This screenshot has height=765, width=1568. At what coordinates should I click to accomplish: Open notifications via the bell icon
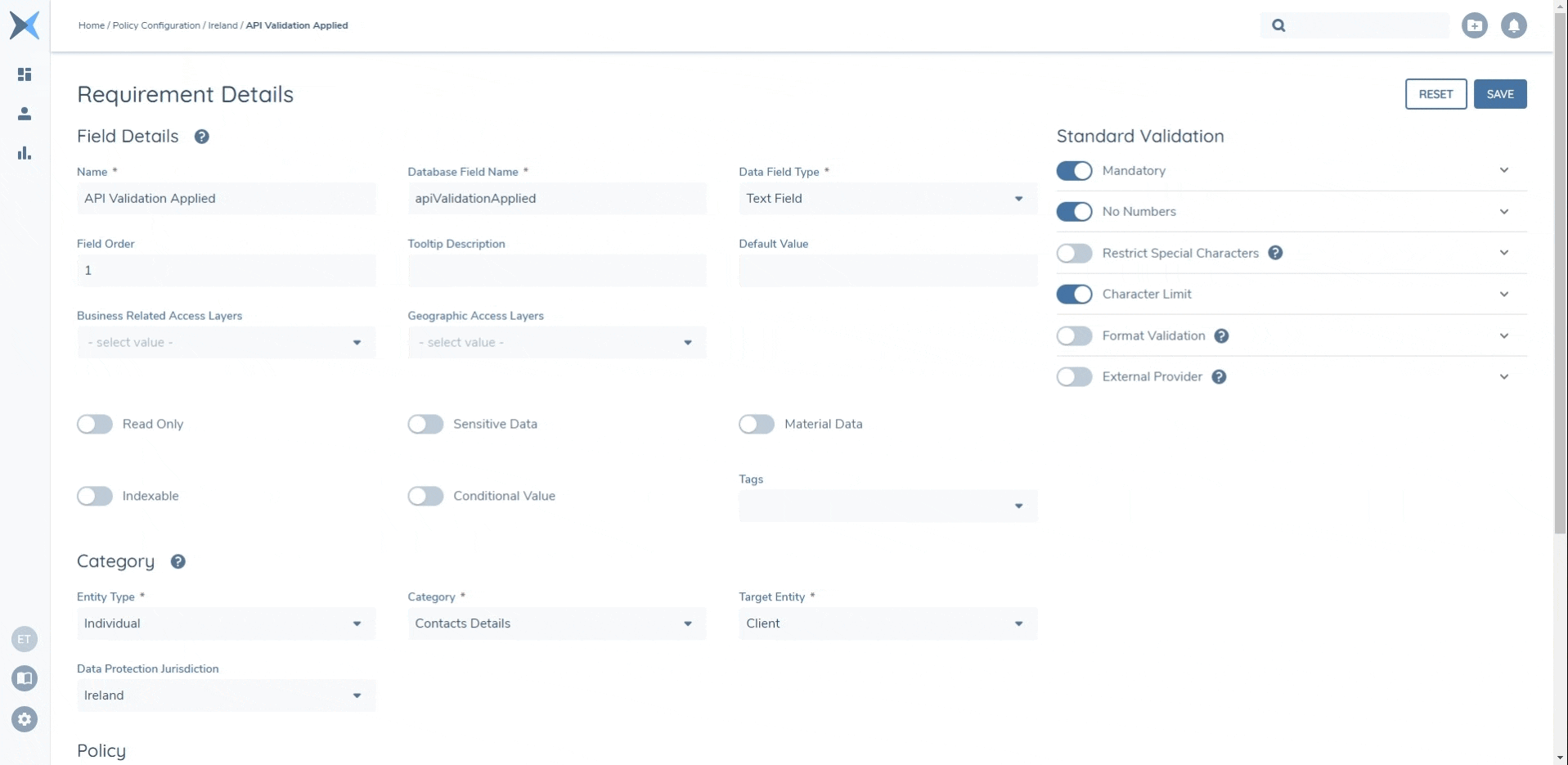1515,25
